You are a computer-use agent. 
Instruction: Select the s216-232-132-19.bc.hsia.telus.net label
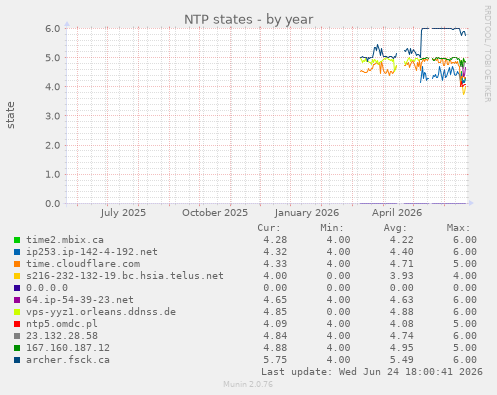point(125,276)
